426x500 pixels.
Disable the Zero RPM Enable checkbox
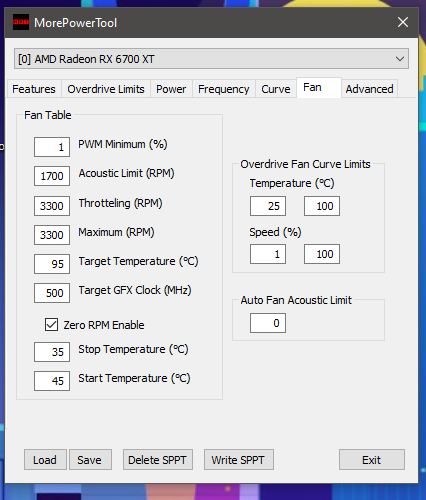51,324
